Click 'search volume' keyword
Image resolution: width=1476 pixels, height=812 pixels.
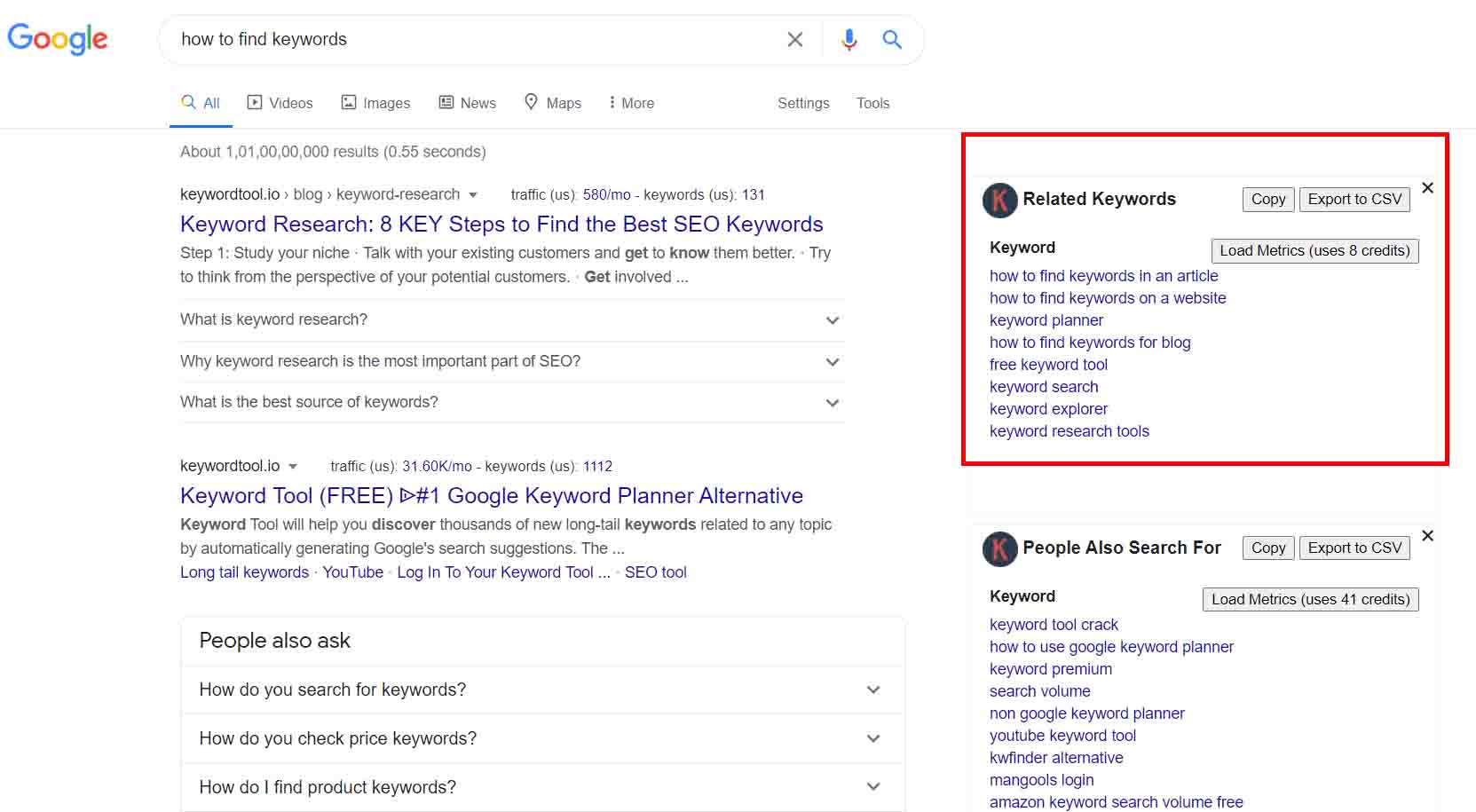point(1039,691)
